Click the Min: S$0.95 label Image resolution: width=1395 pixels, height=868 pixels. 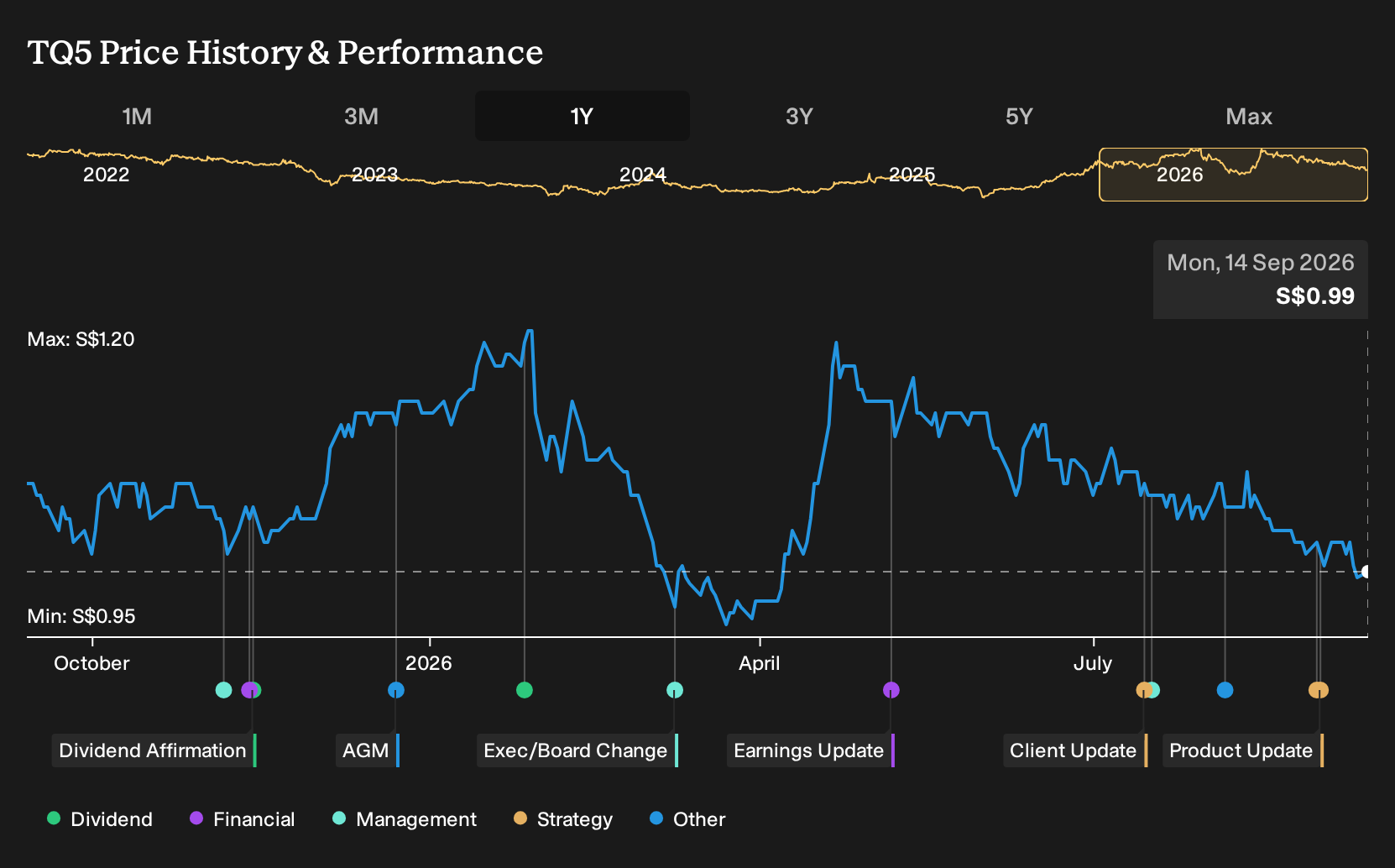[x=81, y=616]
